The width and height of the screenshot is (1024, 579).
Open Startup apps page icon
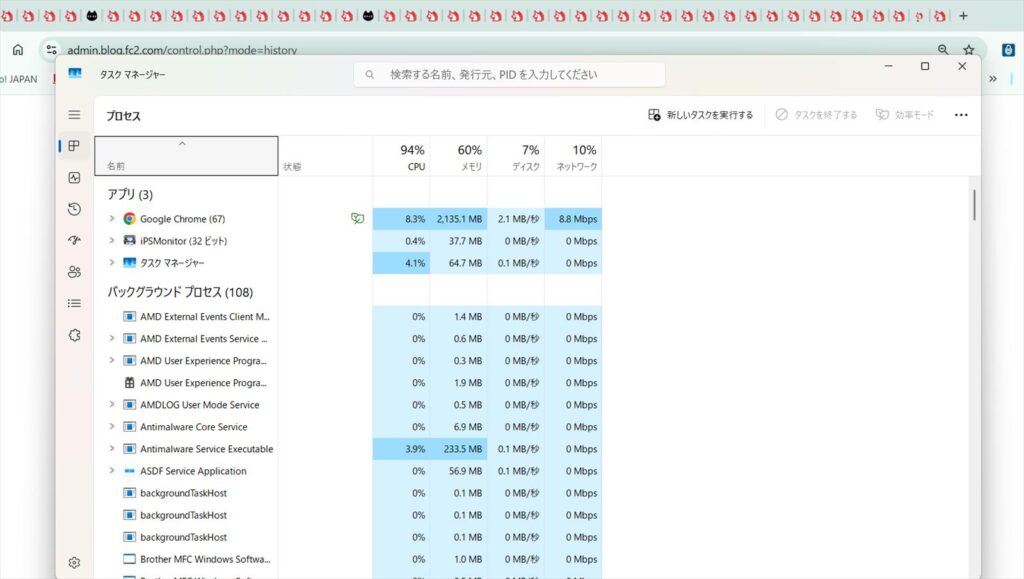74,240
